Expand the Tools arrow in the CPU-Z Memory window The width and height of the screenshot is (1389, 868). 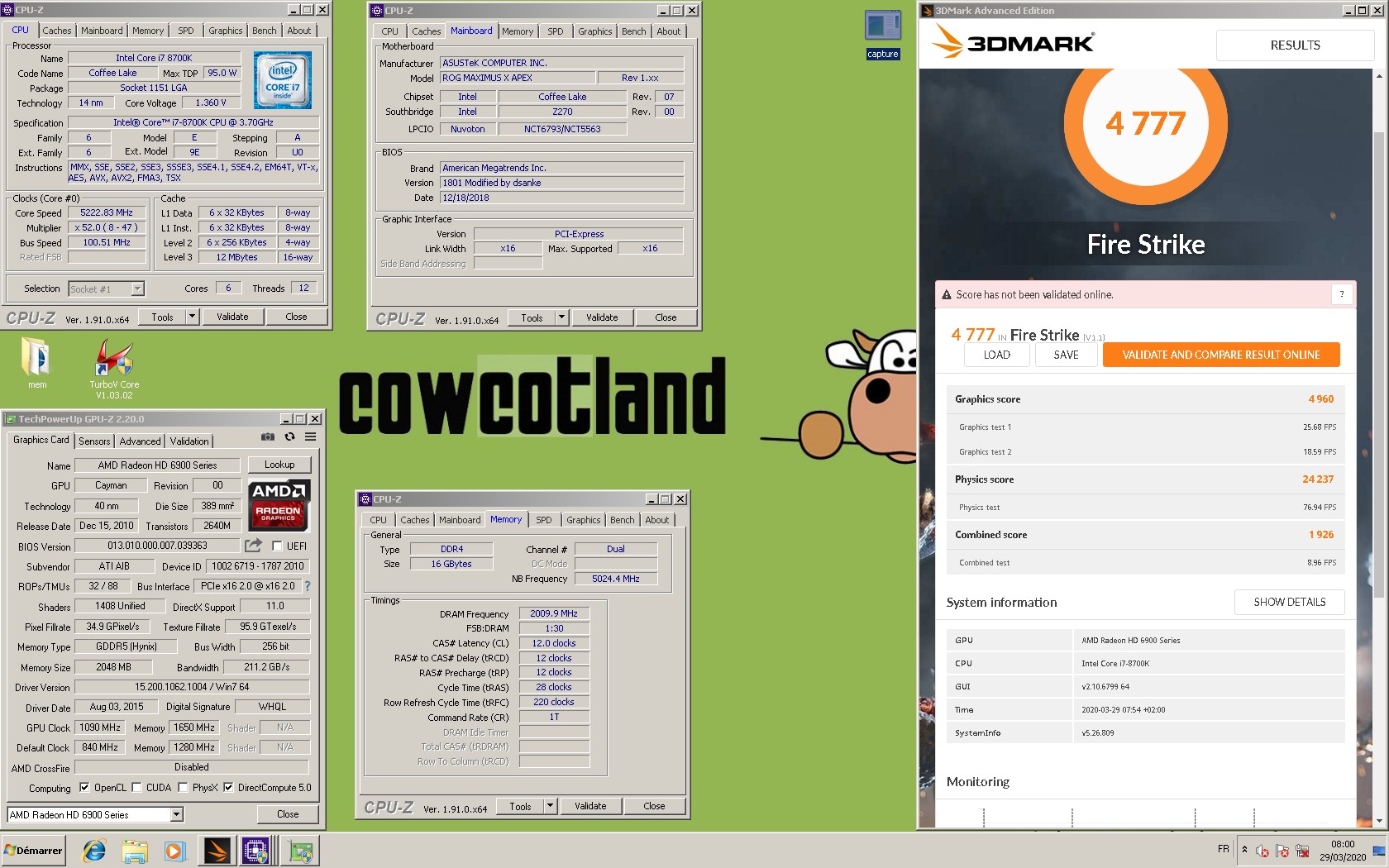pos(551,806)
